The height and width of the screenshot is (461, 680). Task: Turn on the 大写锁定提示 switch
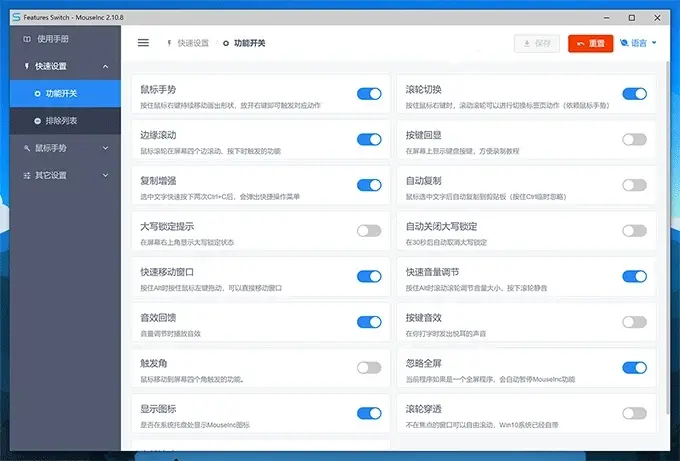pos(369,231)
